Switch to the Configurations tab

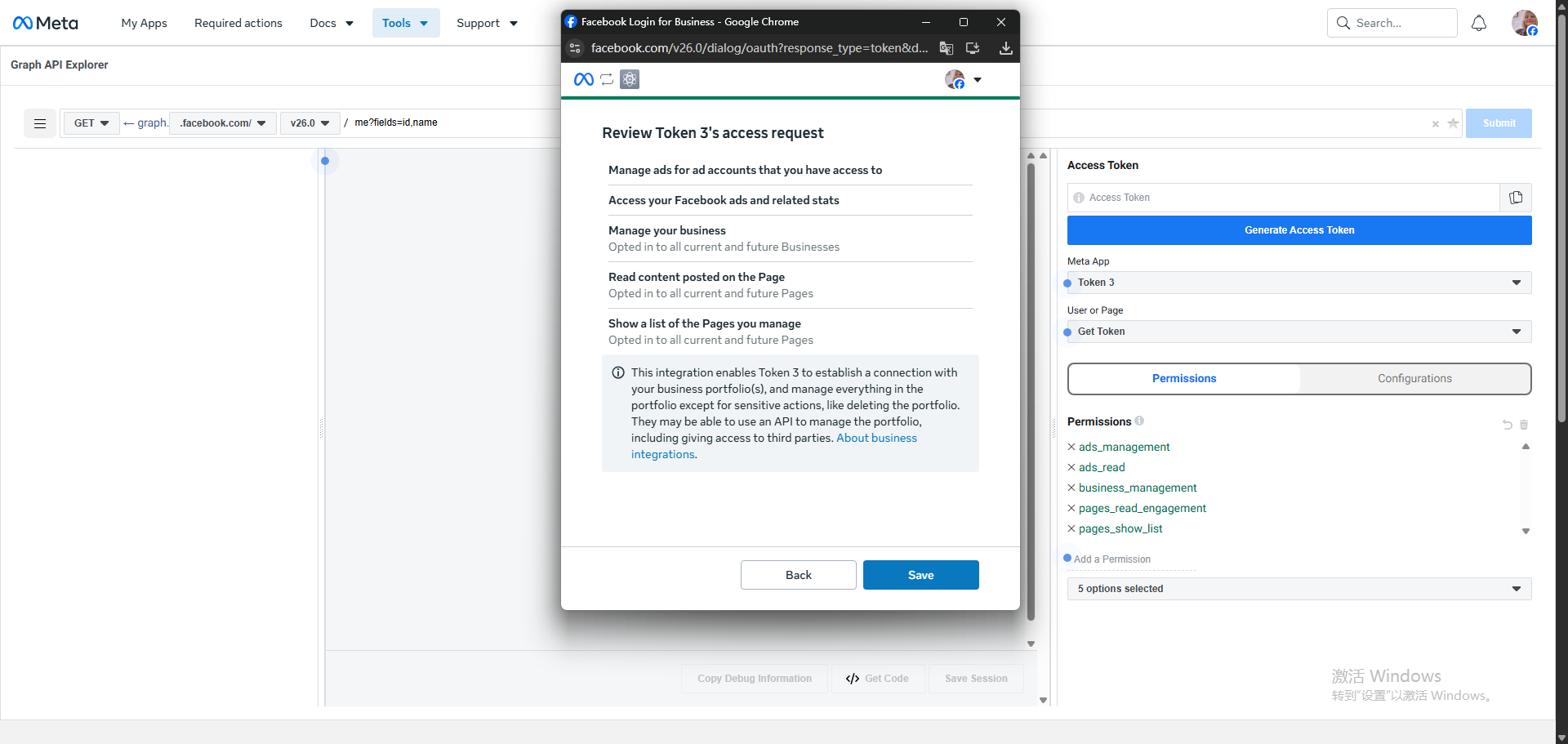click(1414, 378)
